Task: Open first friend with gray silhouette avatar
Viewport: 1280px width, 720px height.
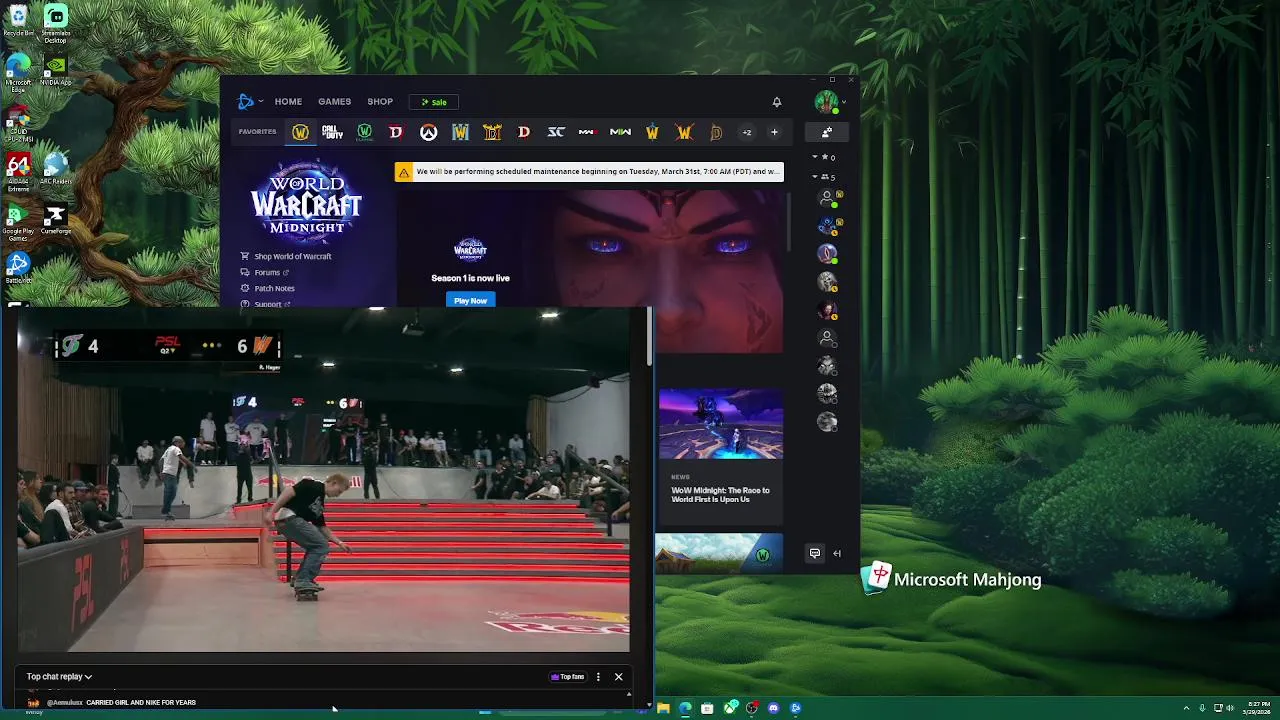Action: [827, 198]
